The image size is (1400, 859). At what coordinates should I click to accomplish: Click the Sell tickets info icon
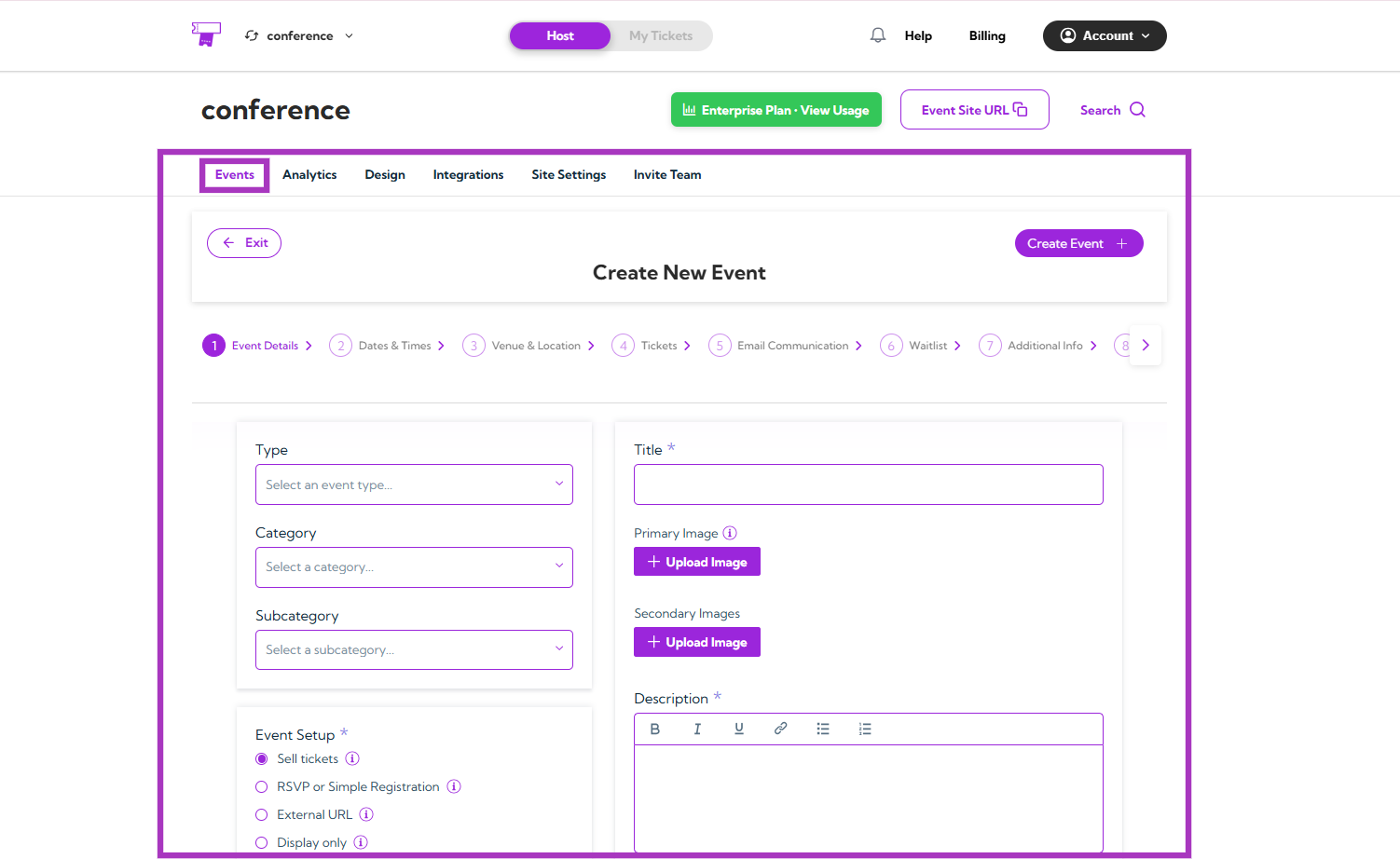(x=352, y=758)
